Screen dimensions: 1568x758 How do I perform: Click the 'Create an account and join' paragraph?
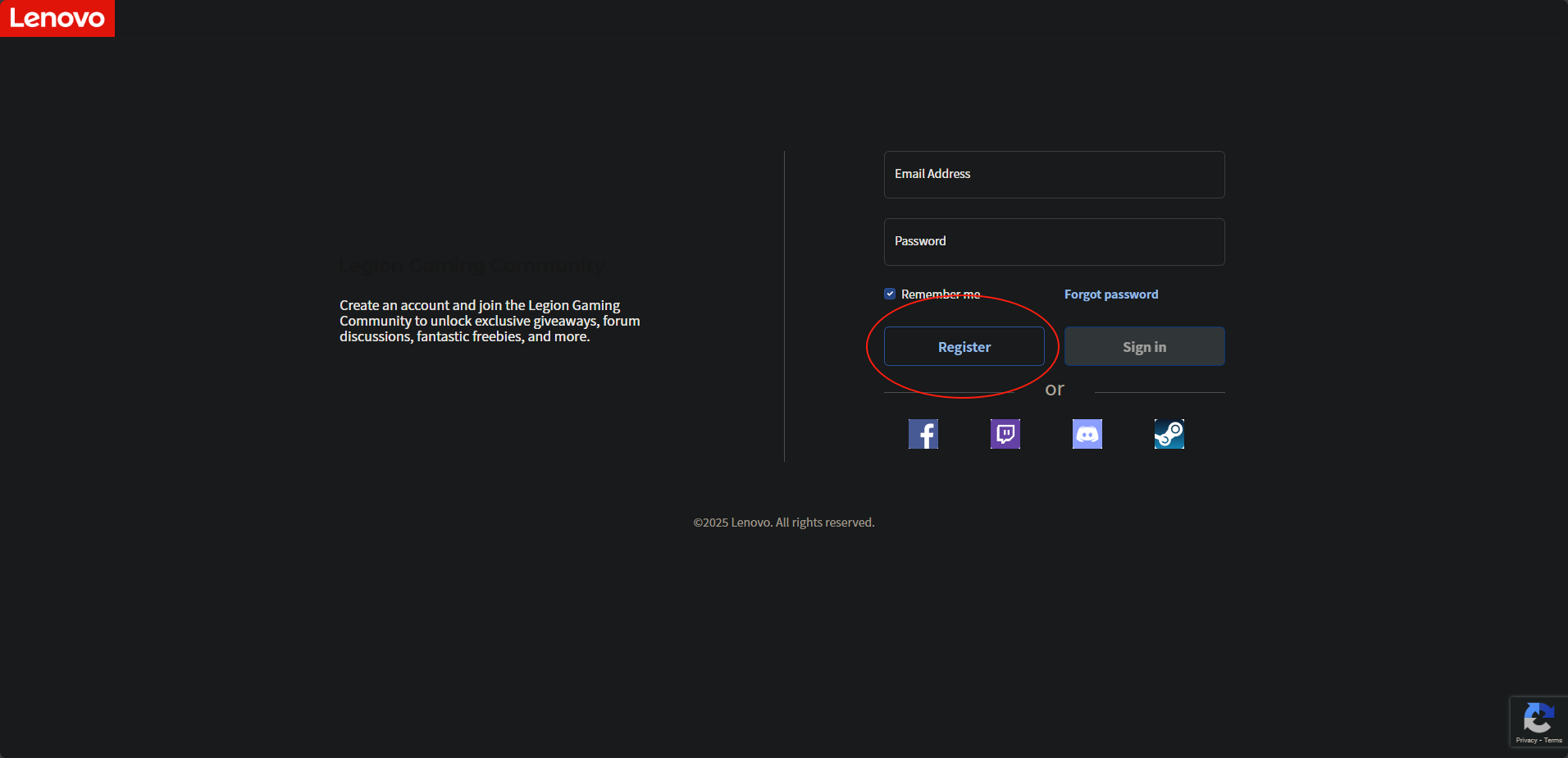(490, 321)
